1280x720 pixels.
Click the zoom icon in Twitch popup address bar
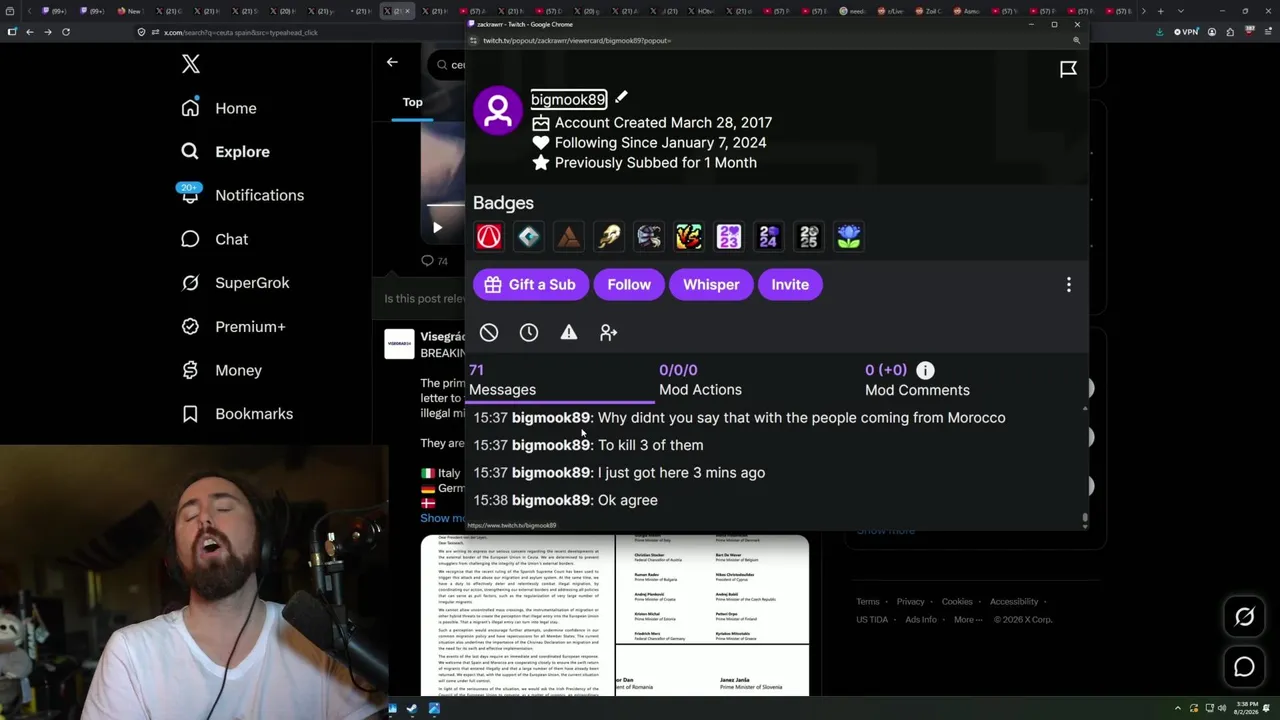pos(1076,41)
